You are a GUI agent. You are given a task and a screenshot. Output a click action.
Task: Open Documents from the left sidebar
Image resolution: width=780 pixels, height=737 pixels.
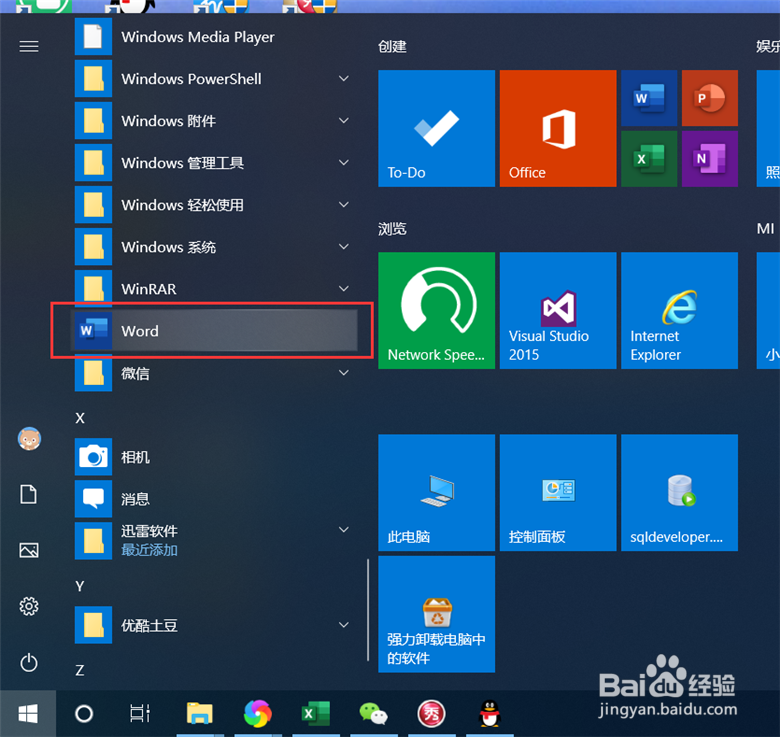point(28,495)
